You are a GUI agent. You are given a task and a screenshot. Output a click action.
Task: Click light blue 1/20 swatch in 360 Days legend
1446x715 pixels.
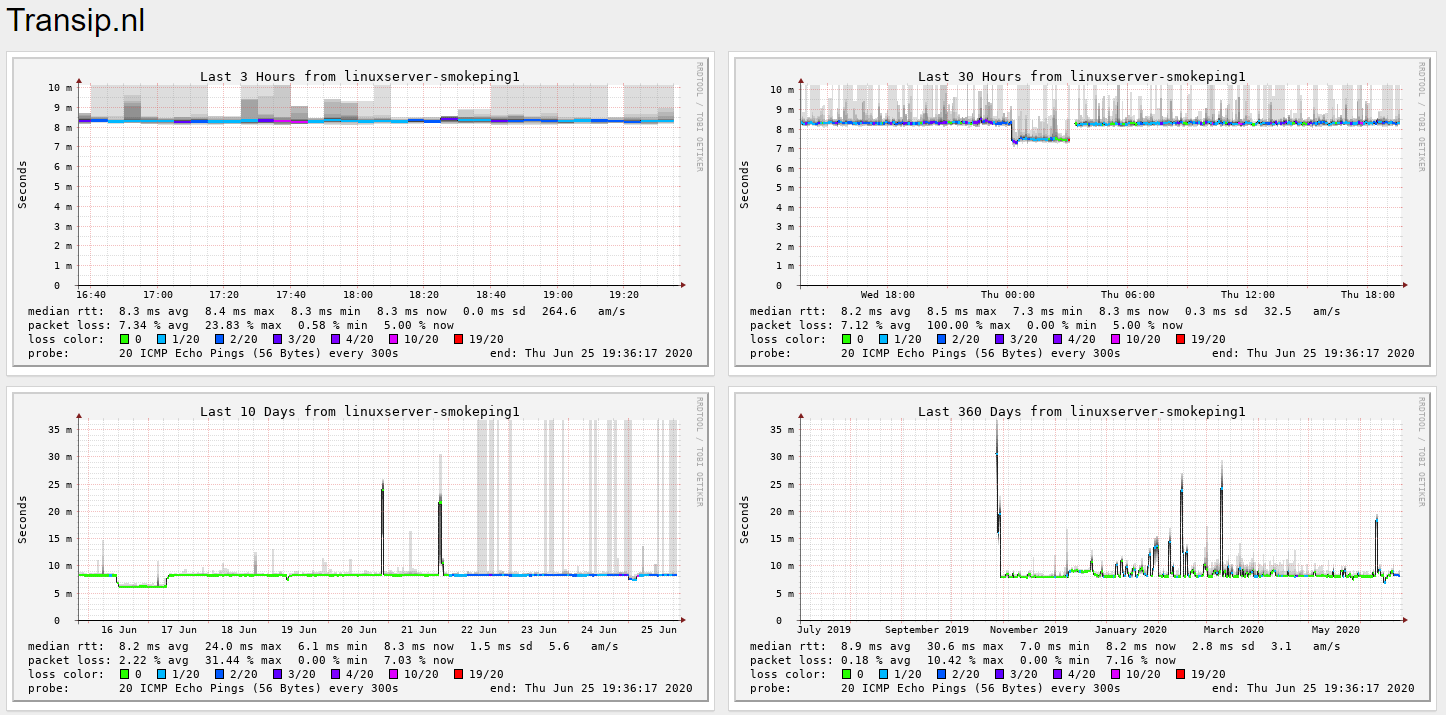coord(887,674)
